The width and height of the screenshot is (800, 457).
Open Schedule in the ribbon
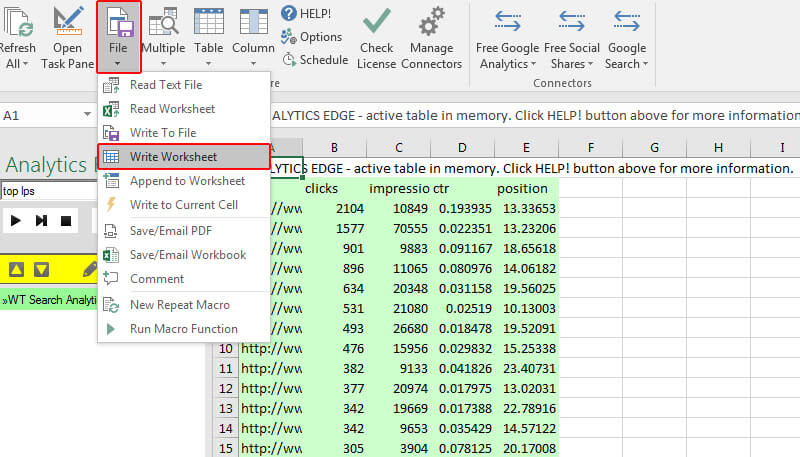click(315, 60)
